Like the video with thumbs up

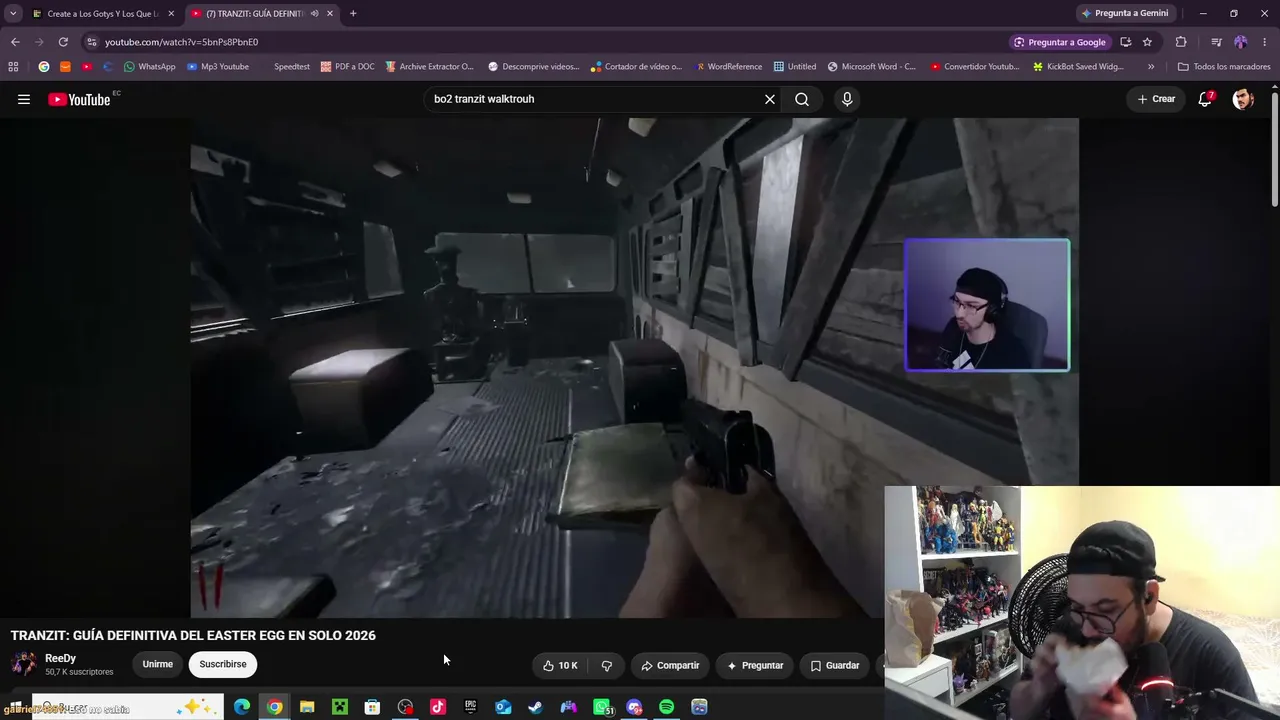pos(560,665)
